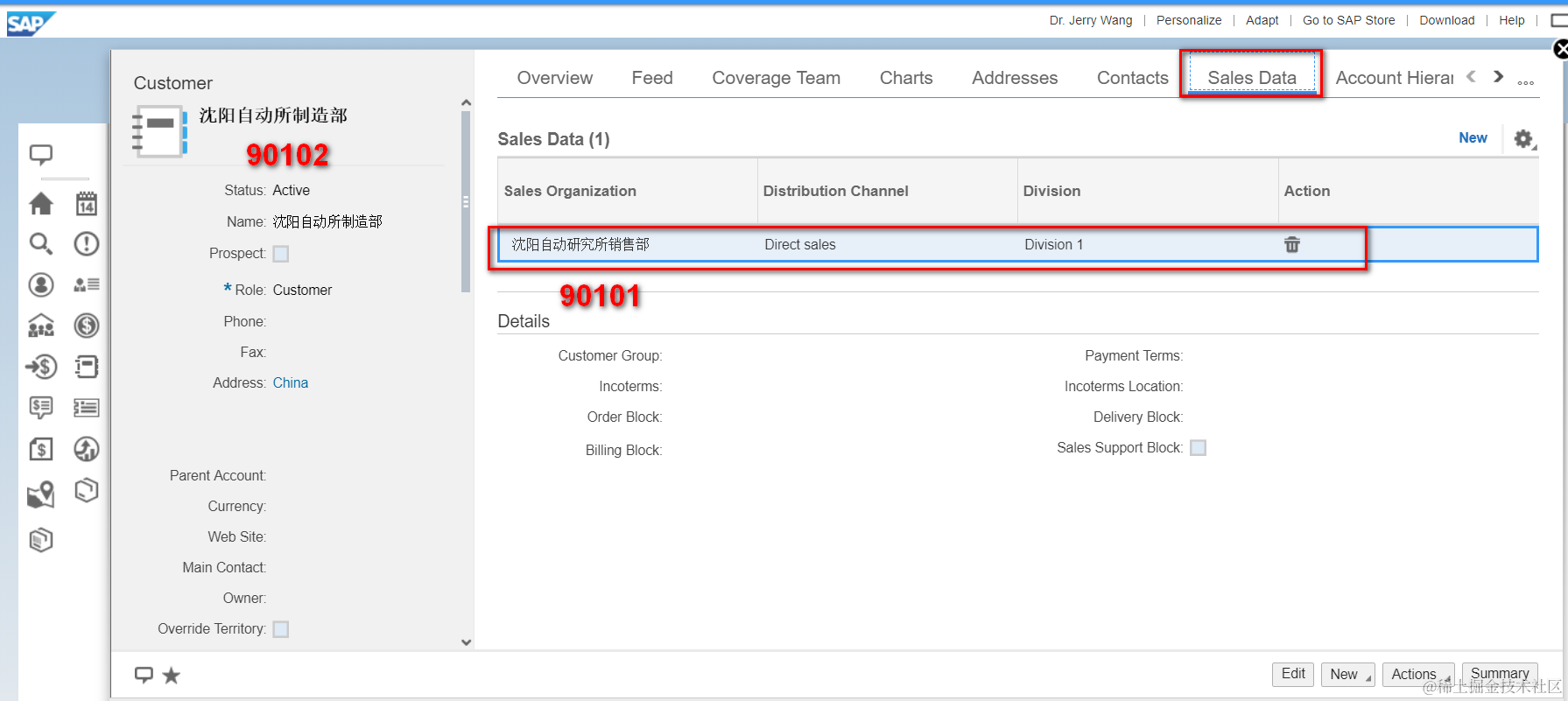The width and height of the screenshot is (1568, 701).
Task: Open the dollar coin circle sidebar icon
Action: pos(86,326)
